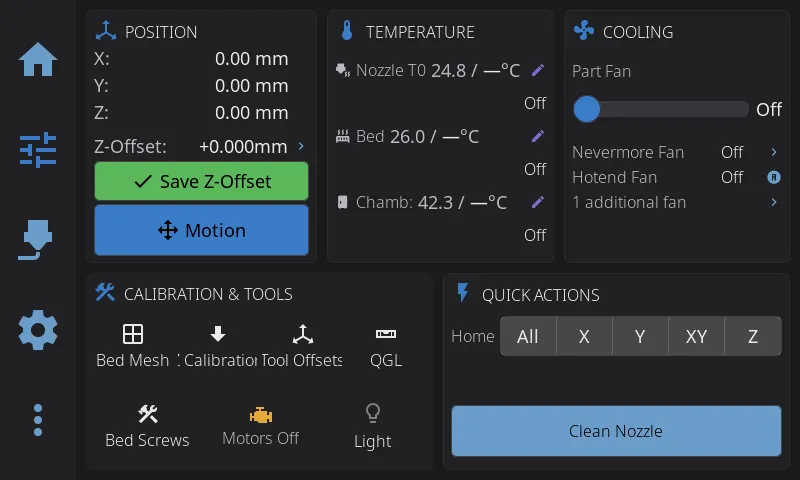The height and width of the screenshot is (480, 800).
Task: Click the Z-Offset +0.000mm value
Action: click(x=243, y=147)
